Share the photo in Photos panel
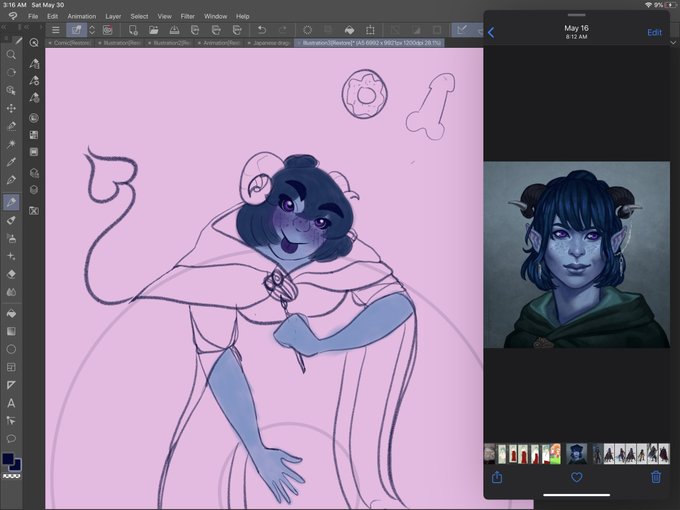Image resolution: width=680 pixels, height=510 pixels. pyautogui.click(x=497, y=477)
